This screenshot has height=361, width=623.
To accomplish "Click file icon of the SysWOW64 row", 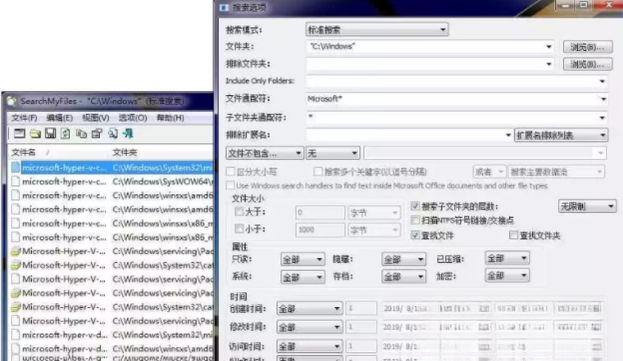I will point(15,181).
